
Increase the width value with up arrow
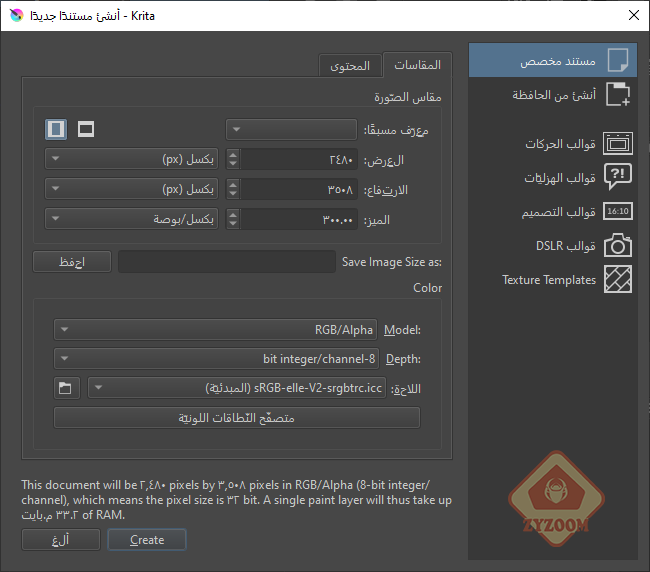(x=233, y=155)
